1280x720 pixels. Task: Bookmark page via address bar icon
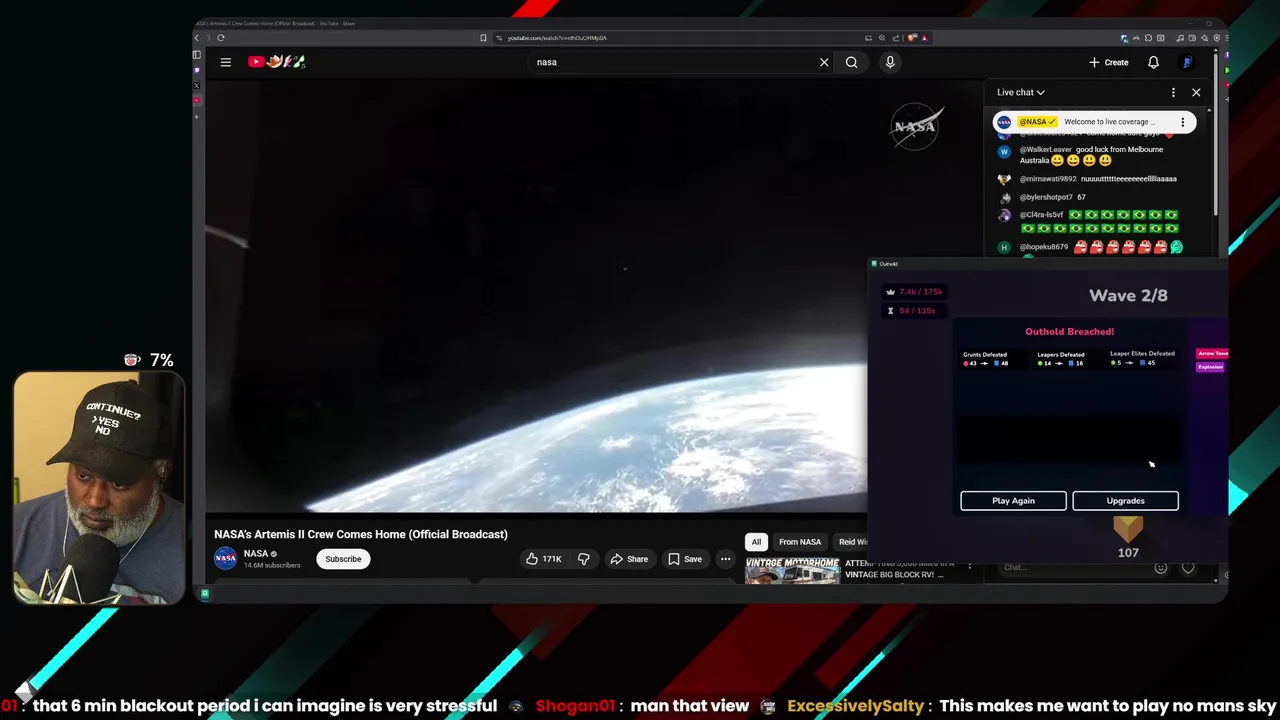click(x=483, y=38)
